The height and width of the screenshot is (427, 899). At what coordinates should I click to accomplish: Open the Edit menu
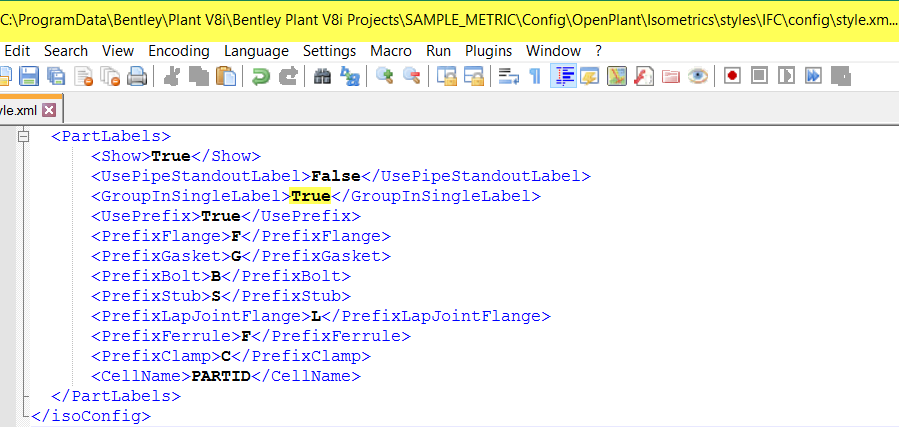click(17, 51)
